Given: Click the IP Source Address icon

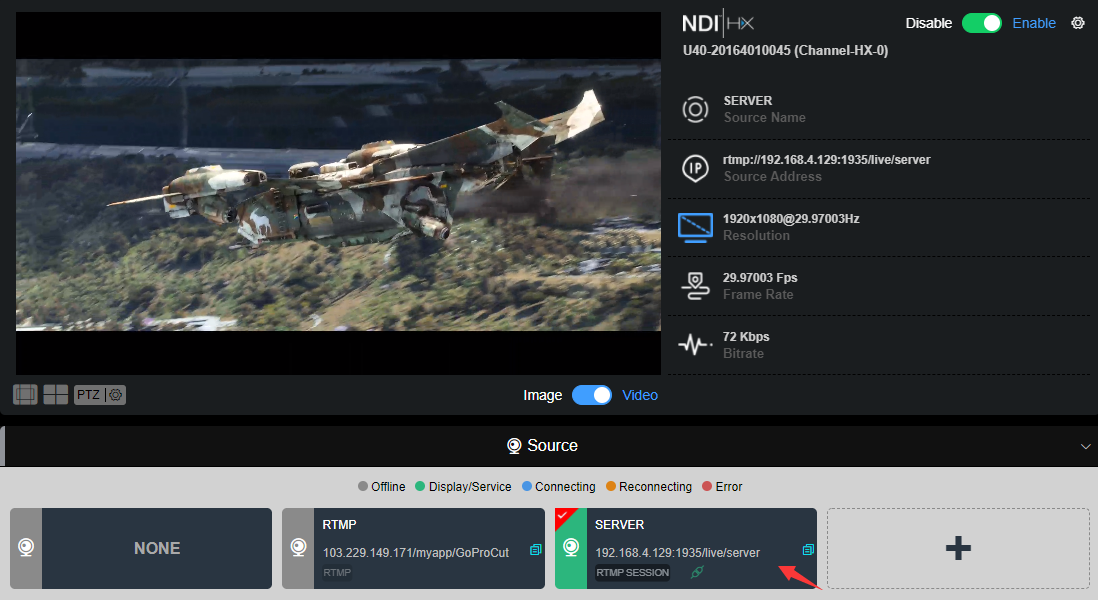Looking at the screenshot, I should pos(695,168).
